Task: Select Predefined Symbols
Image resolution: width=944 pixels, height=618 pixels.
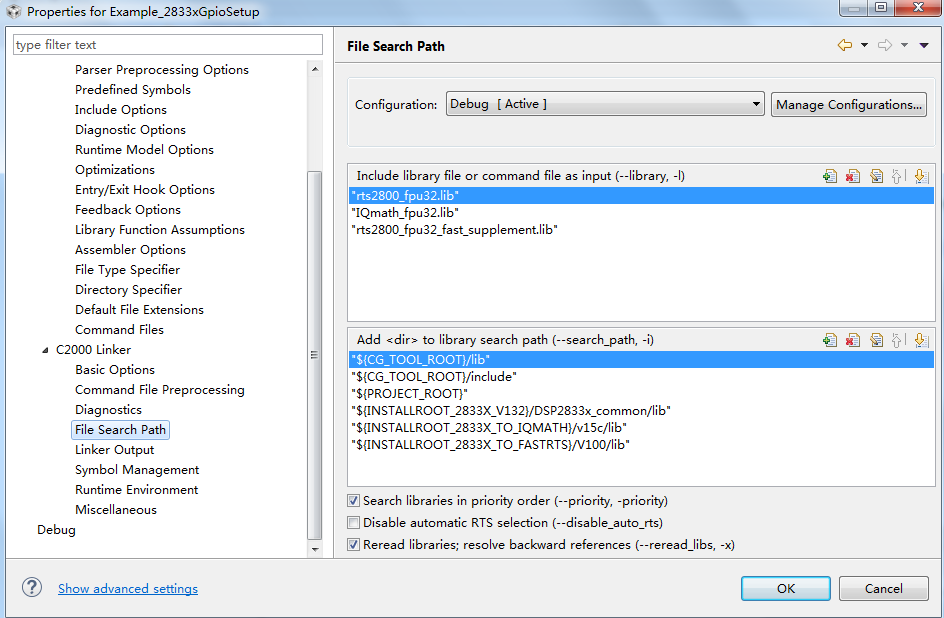Action: pyautogui.click(x=132, y=90)
